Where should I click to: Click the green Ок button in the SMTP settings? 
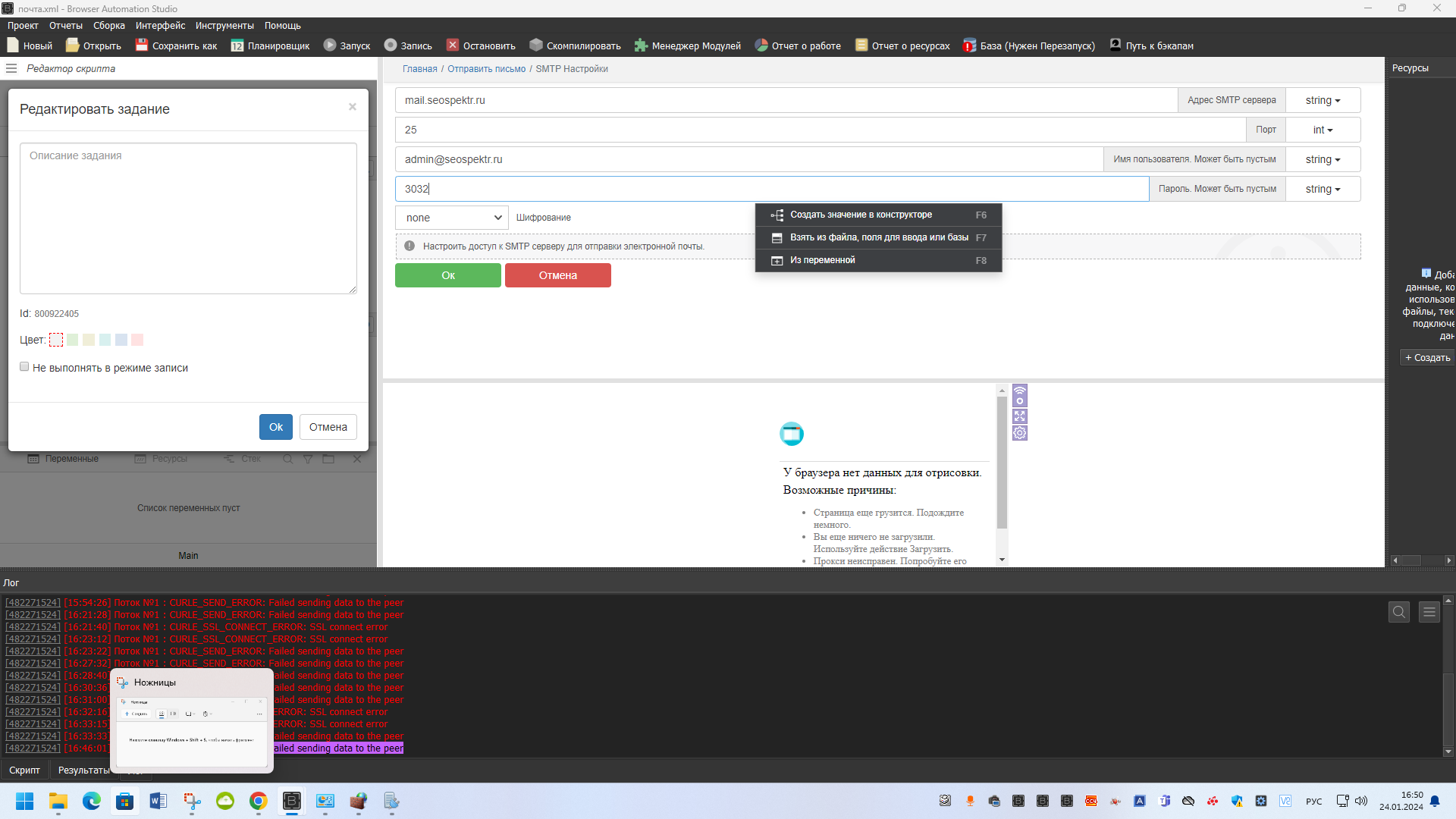click(x=448, y=275)
